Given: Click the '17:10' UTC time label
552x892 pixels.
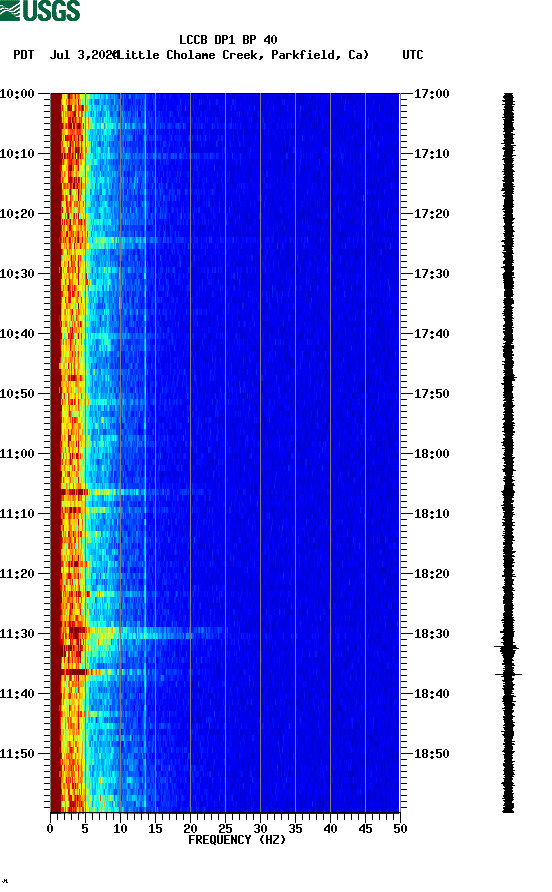Looking at the screenshot, I should tap(431, 154).
